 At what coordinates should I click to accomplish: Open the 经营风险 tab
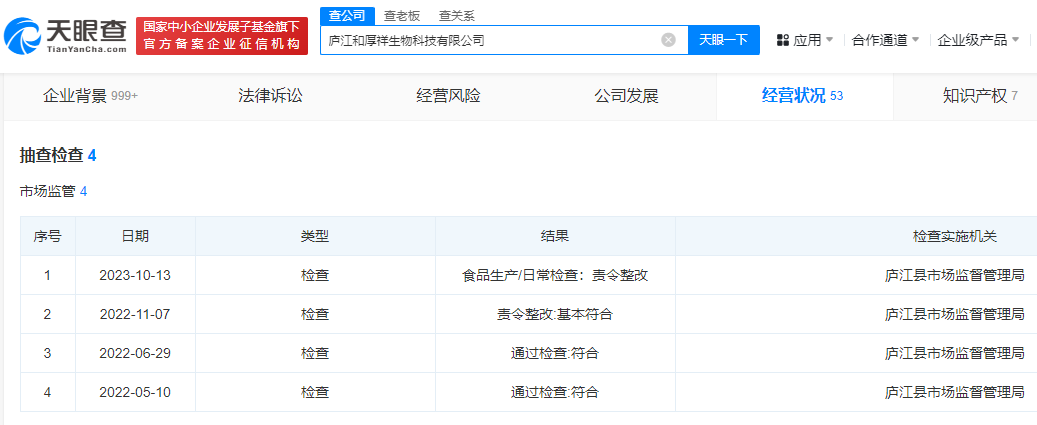tap(448, 96)
